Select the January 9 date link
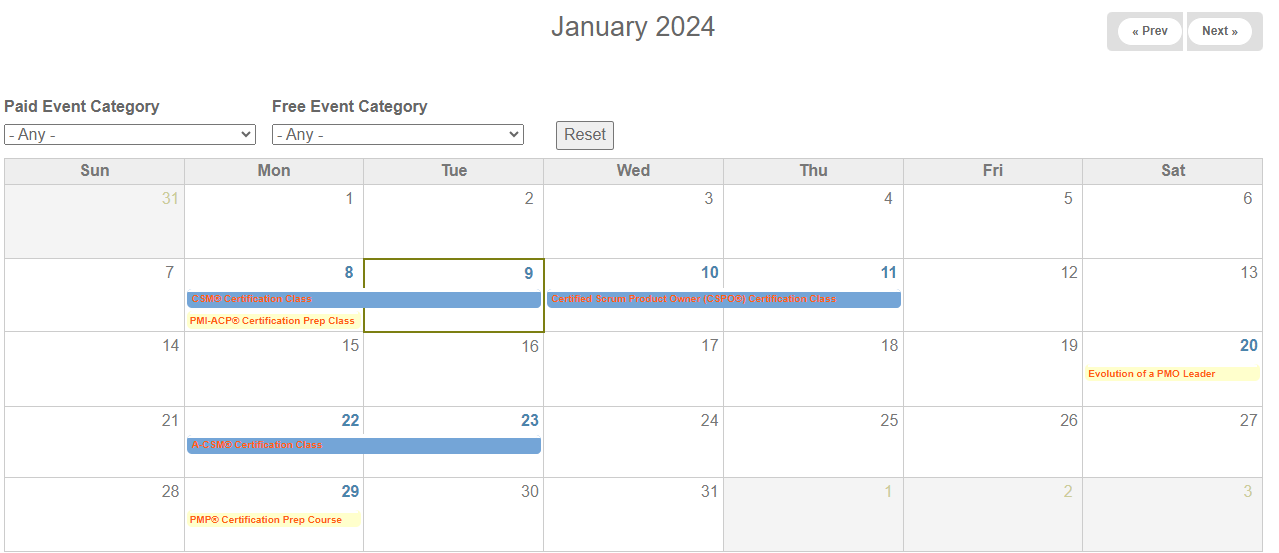Image resolution: width=1279 pixels, height=553 pixels. point(529,273)
